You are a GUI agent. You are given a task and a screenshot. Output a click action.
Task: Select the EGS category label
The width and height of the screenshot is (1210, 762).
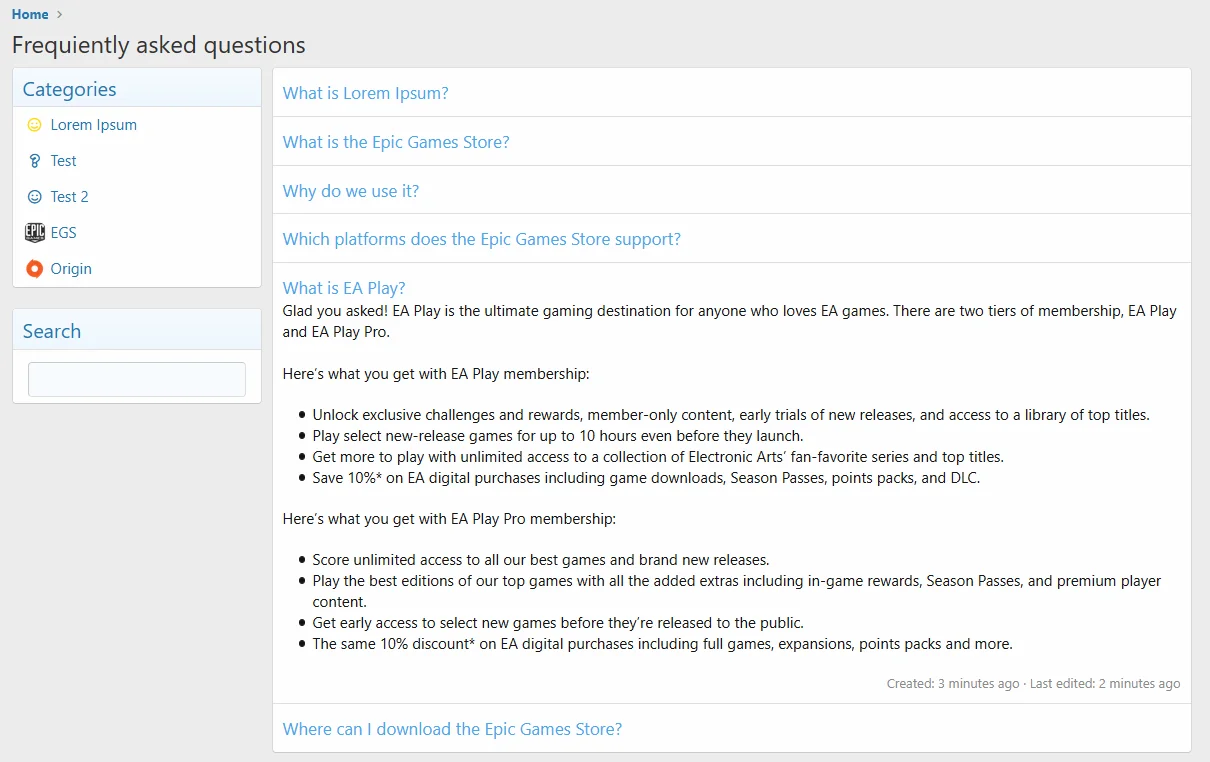64,233
